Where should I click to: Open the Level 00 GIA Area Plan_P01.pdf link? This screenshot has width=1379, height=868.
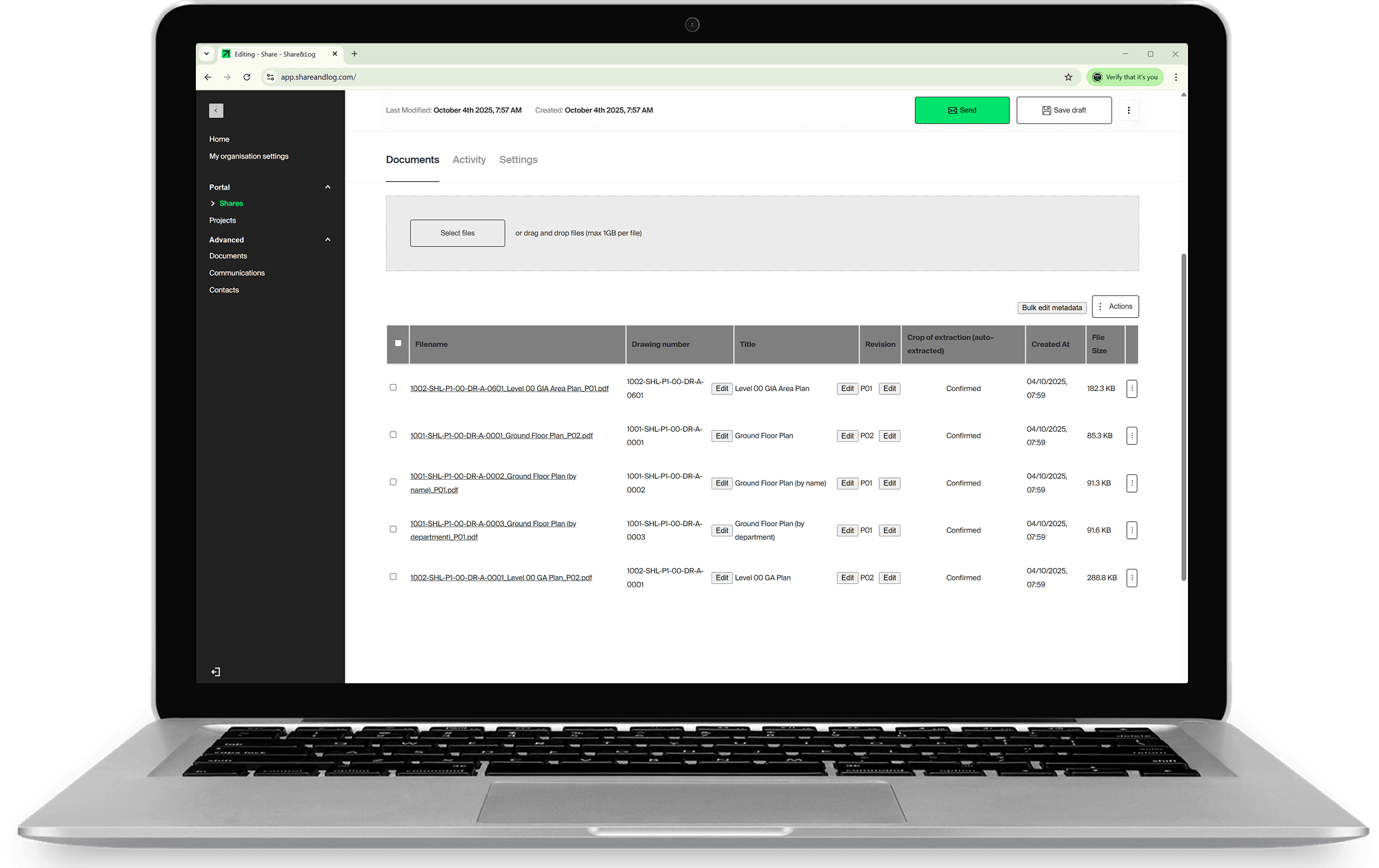[x=509, y=389]
